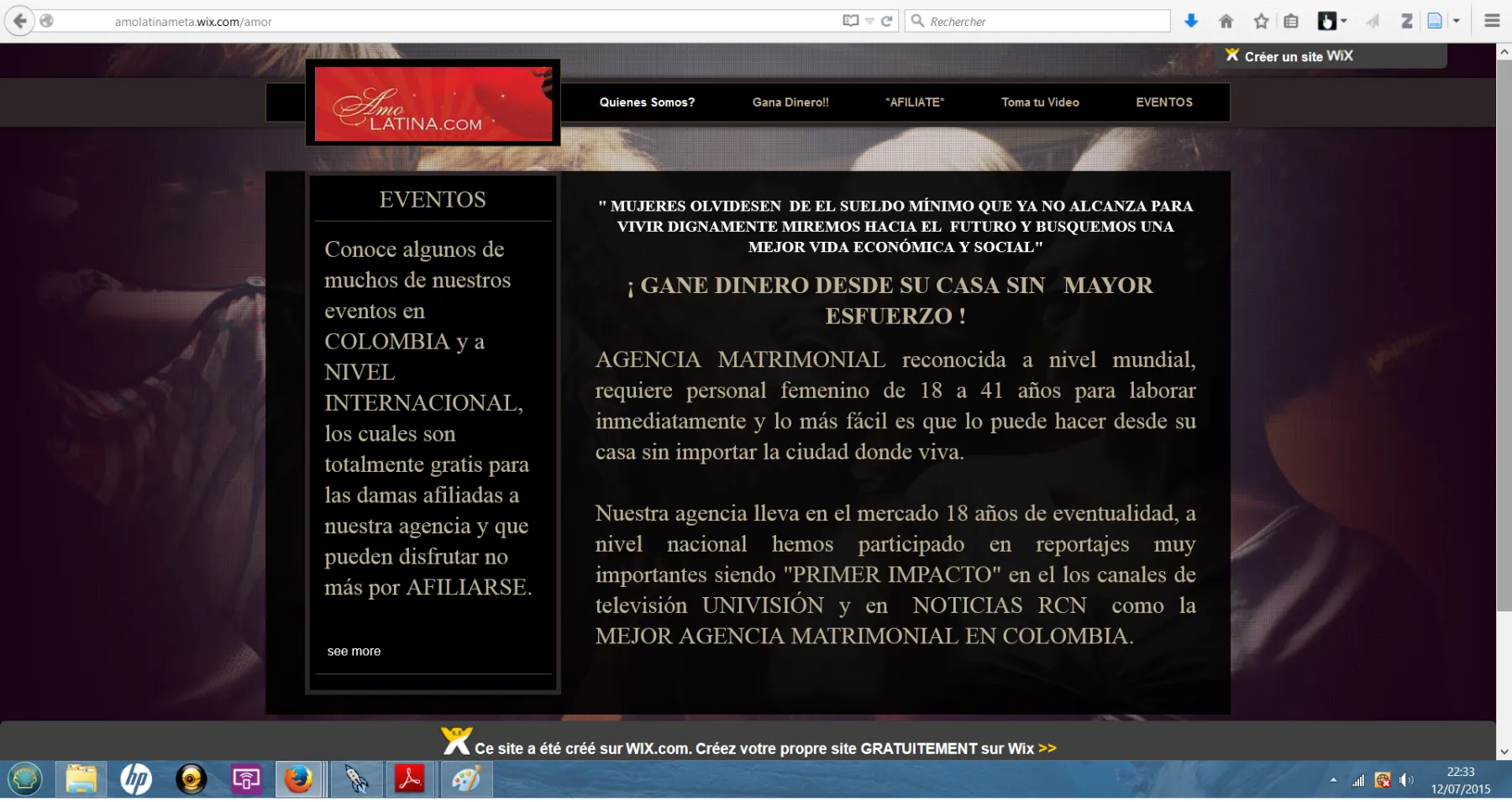Click the Nuestra agencia lleva paragraph
The image size is (1512, 802).
click(895, 574)
